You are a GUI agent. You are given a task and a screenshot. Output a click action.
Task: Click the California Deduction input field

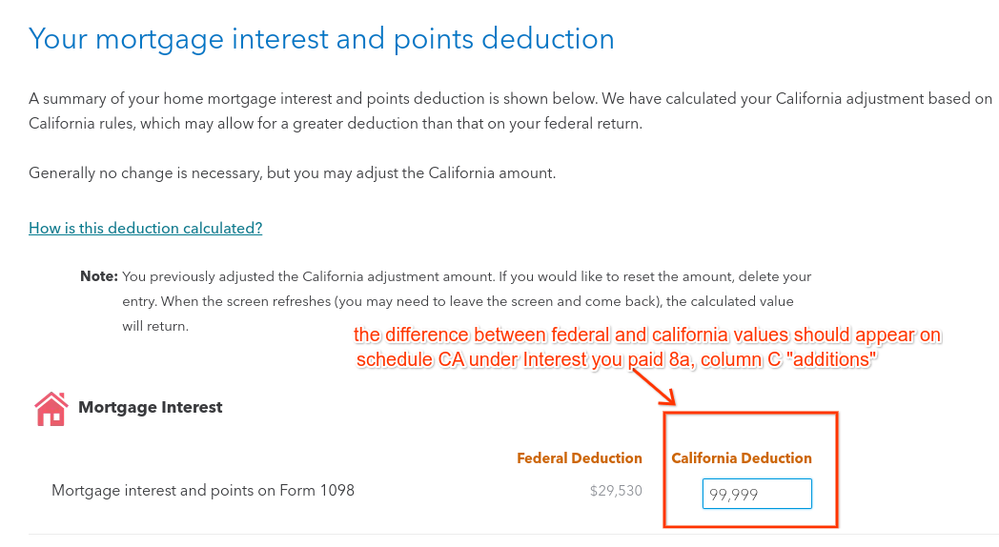[756, 493]
